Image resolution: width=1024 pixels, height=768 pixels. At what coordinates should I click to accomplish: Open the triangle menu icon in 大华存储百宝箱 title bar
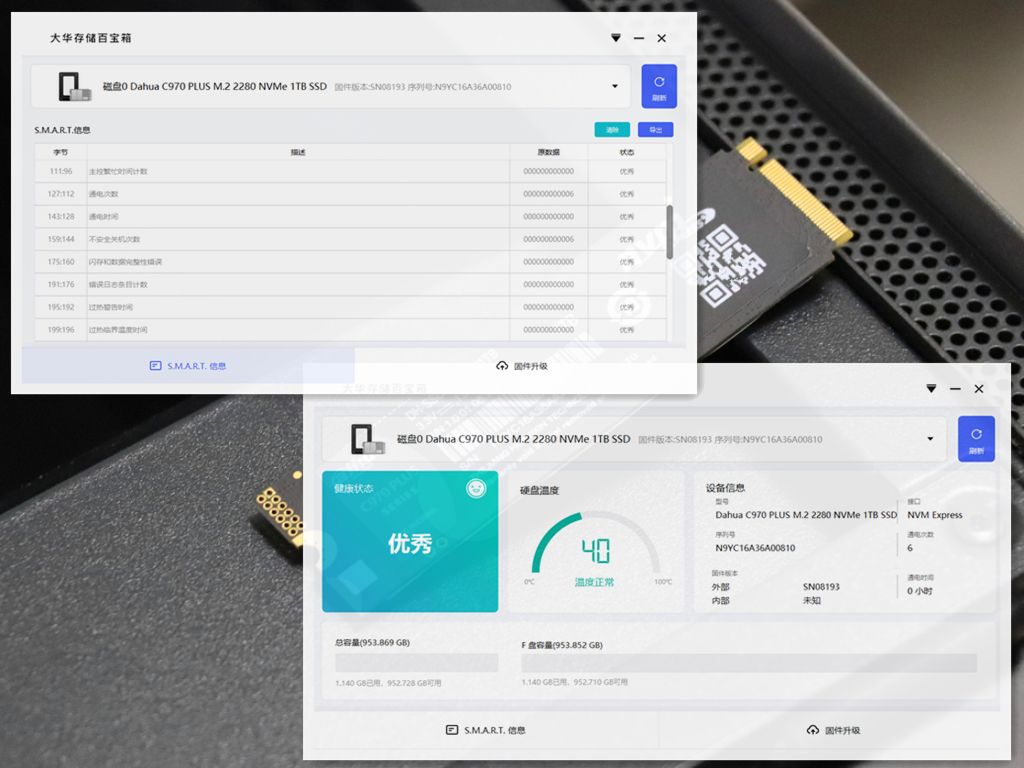pyautogui.click(x=616, y=38)
